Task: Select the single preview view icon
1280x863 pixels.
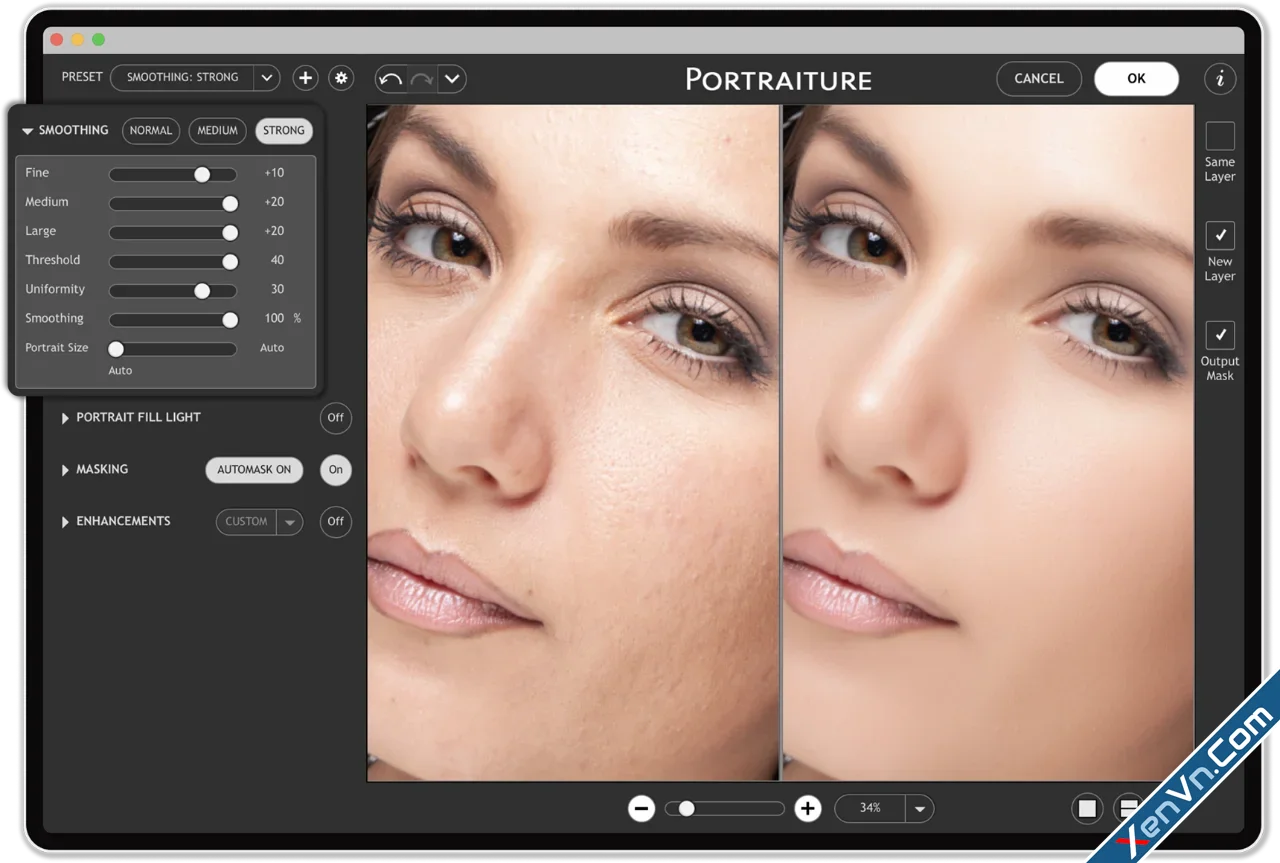Action: (1087, 808)
